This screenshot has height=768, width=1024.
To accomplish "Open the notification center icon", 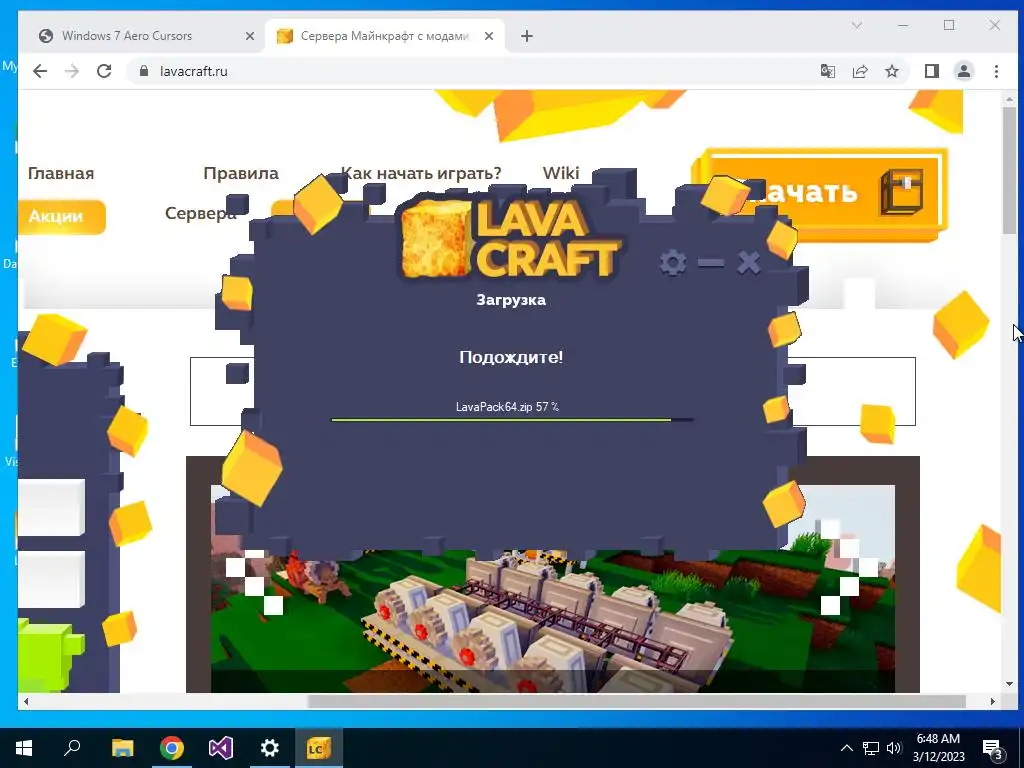I will coord(993,748).
